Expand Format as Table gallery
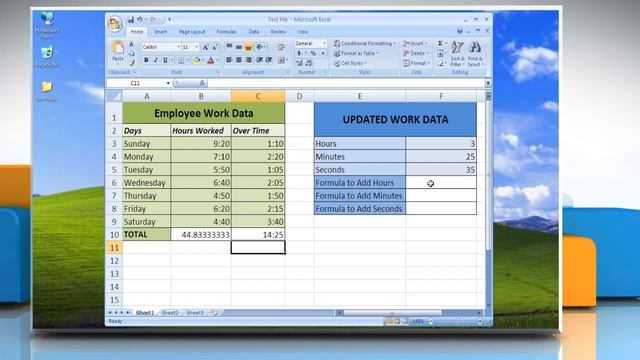The width and height of the screenshot is (640, 360). pos(356,53)
